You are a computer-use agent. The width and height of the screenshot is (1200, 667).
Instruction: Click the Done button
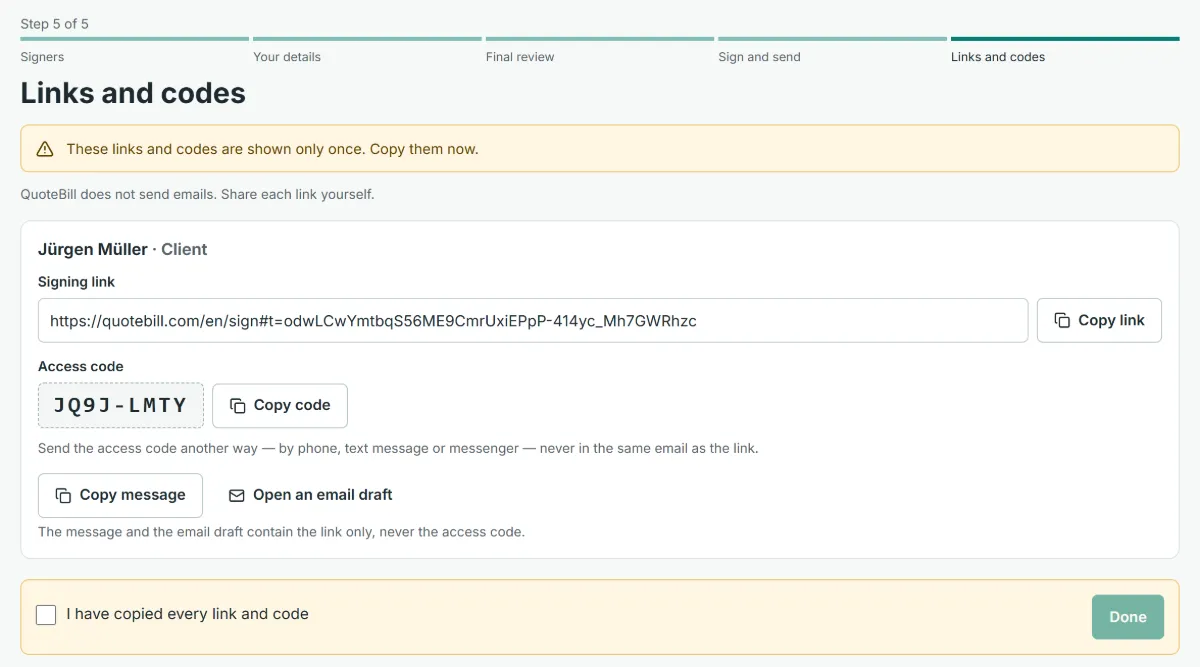point(1128,617)
